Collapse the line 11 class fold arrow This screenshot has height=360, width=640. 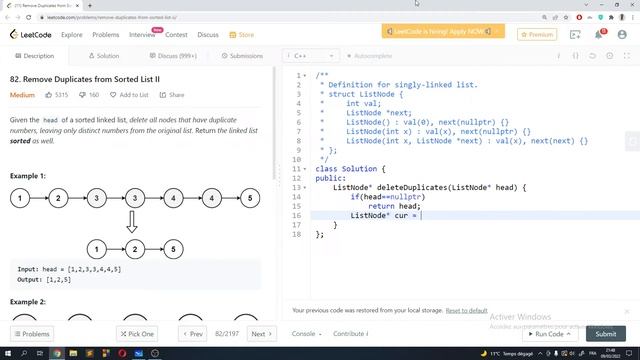(305, 169)
